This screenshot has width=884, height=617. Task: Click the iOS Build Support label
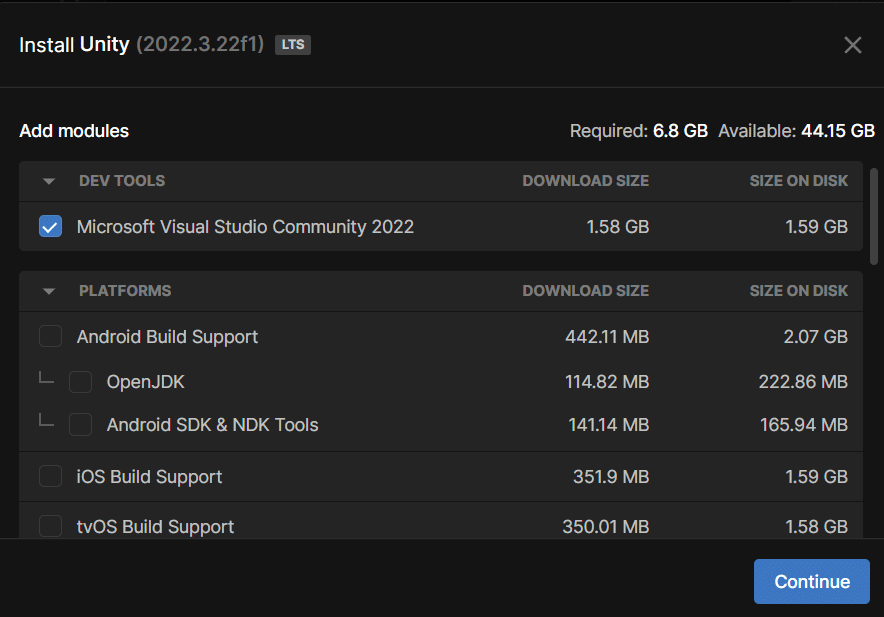pyautogui.click(x=149, y=477)
